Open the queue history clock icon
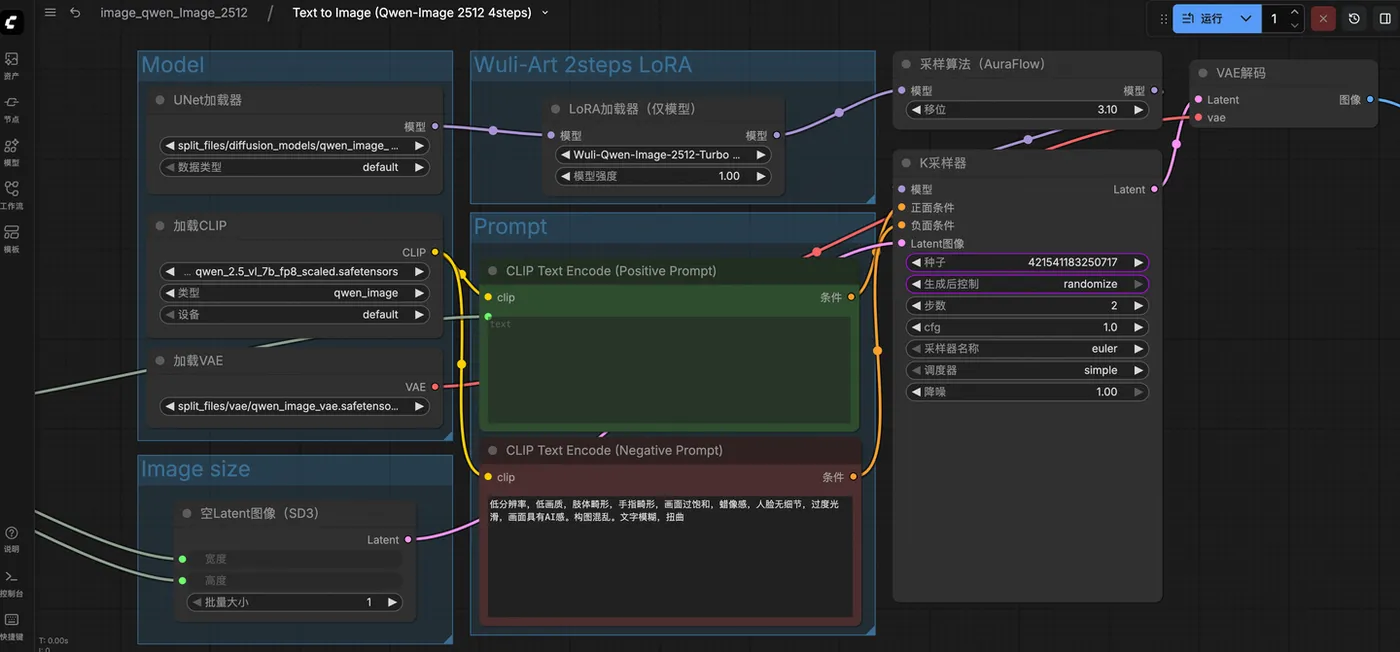The width and height of the screenshot is (1400, 652). point(1354,18)
